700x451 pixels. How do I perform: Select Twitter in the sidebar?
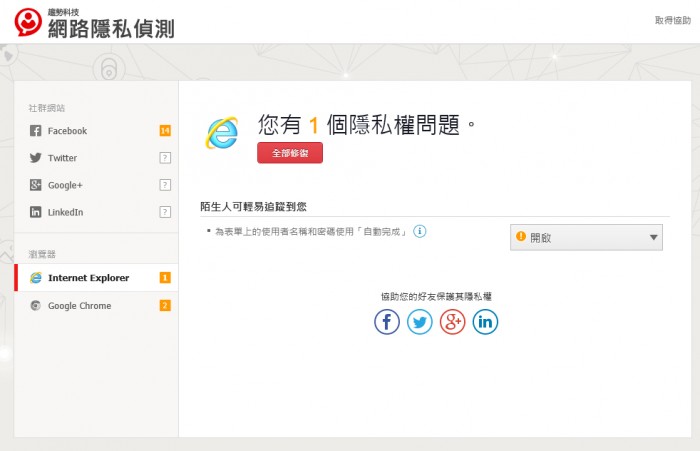tap(62, 158)
